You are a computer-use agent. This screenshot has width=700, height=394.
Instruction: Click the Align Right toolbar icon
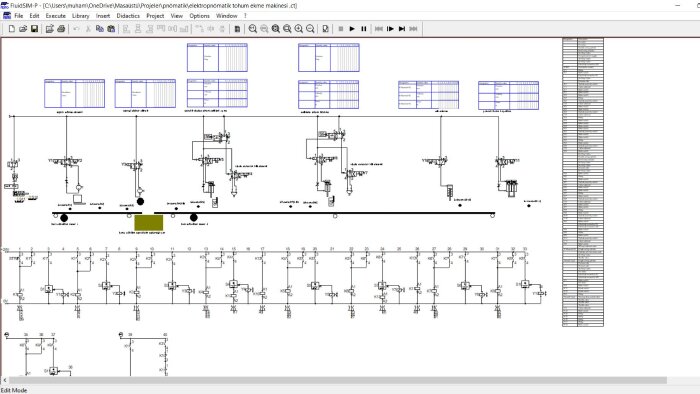point(150,29)
